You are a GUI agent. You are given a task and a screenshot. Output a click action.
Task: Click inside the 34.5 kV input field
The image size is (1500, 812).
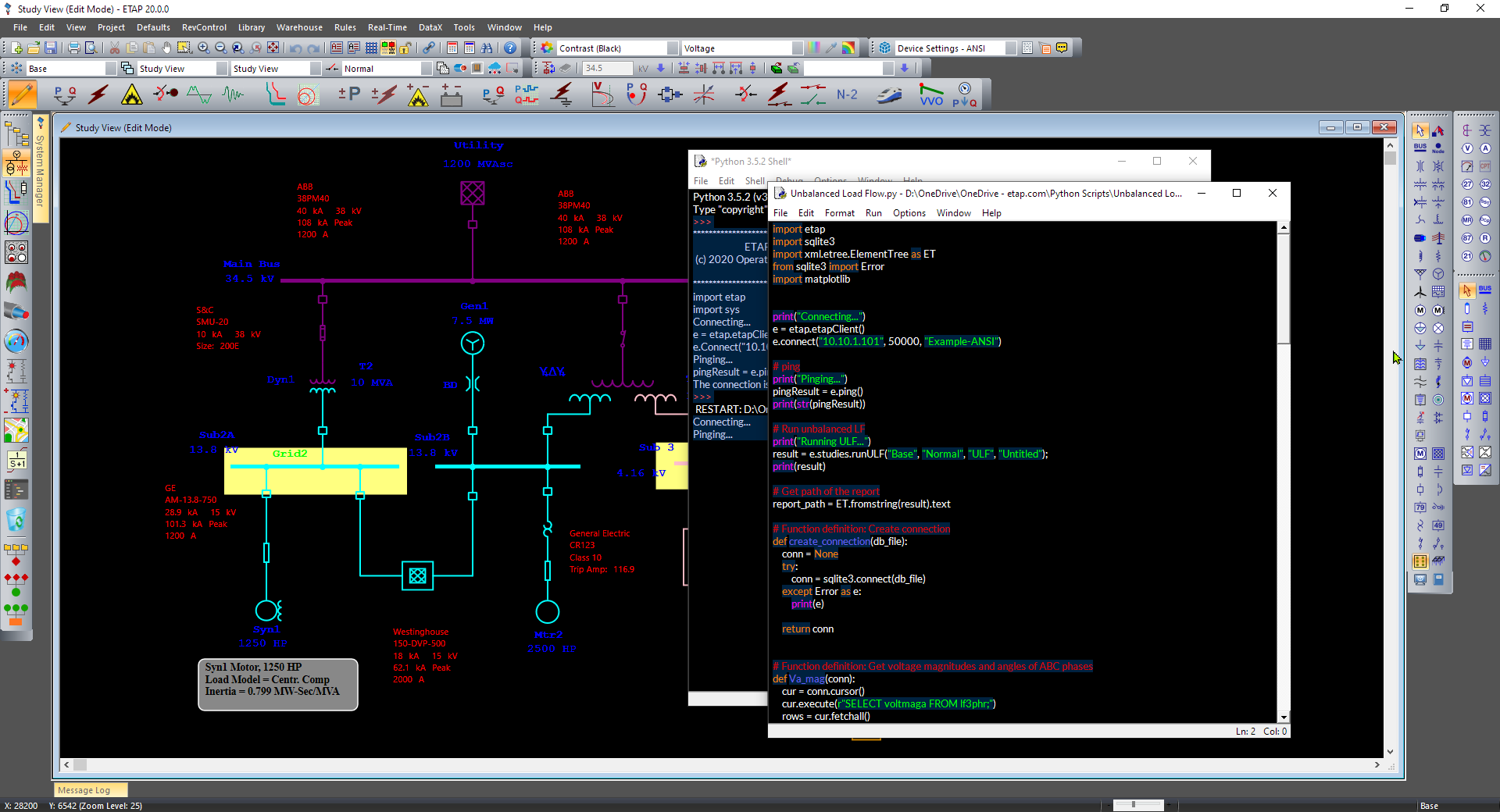tap(607, 68)
